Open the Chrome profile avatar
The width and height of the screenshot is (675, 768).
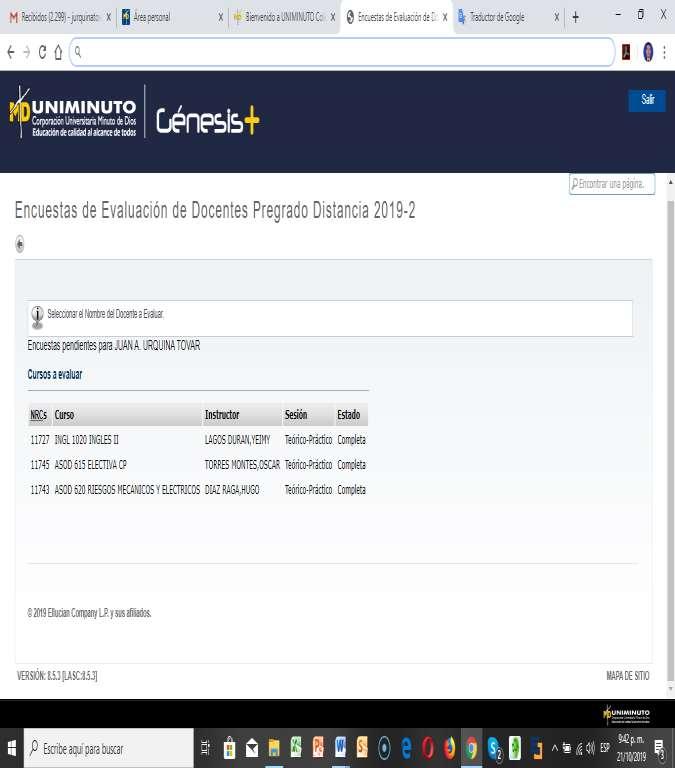point(648,52)
